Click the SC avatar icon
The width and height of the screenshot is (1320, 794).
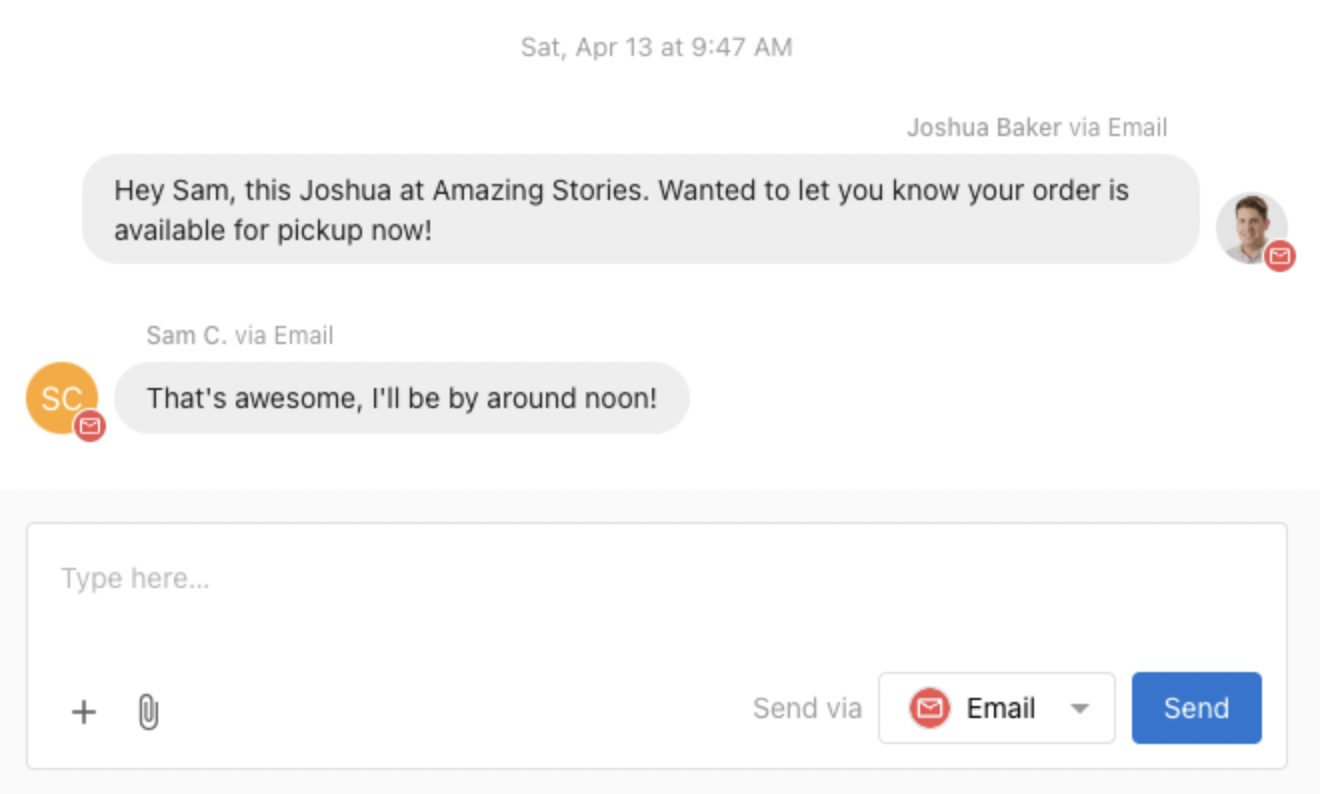(61, 398)
